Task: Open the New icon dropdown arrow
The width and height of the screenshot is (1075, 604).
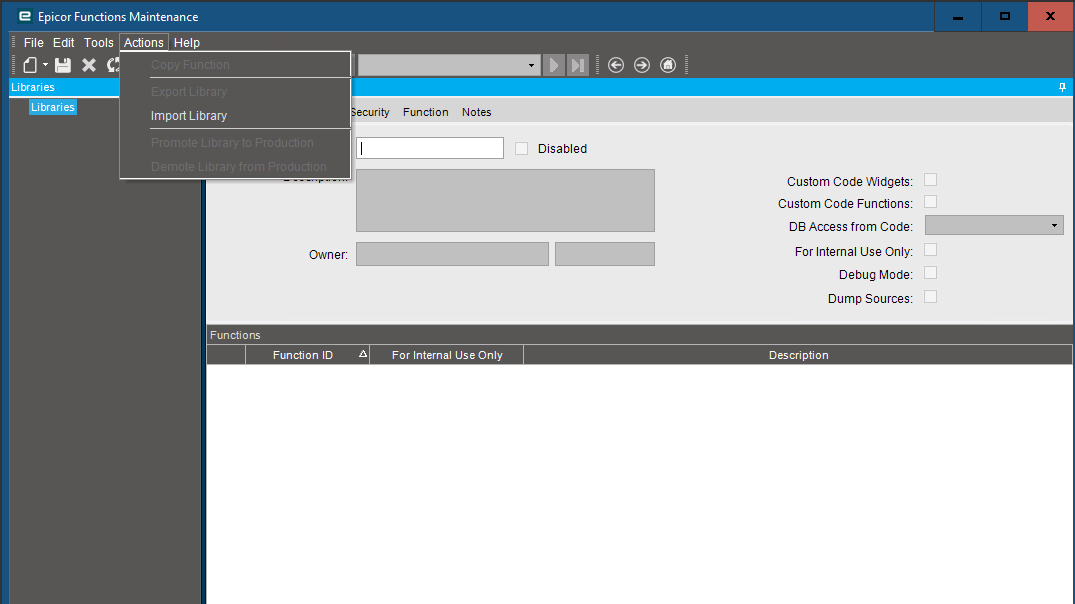Action: (45, 65)
